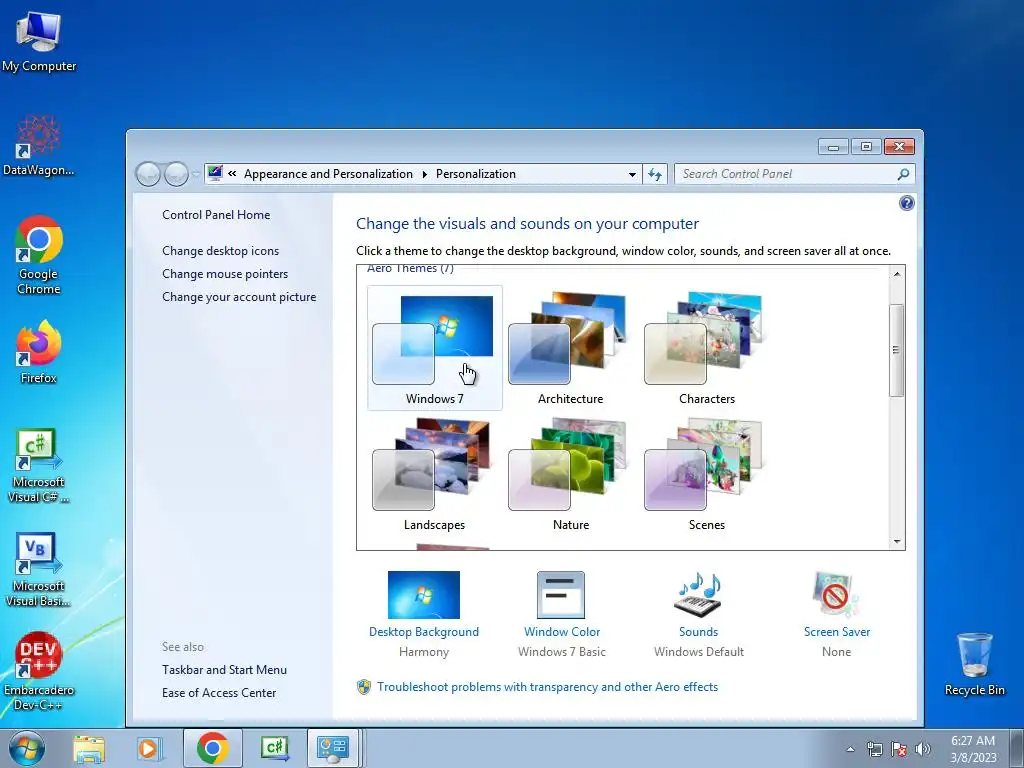Click the network tray icon

[874, 749]
